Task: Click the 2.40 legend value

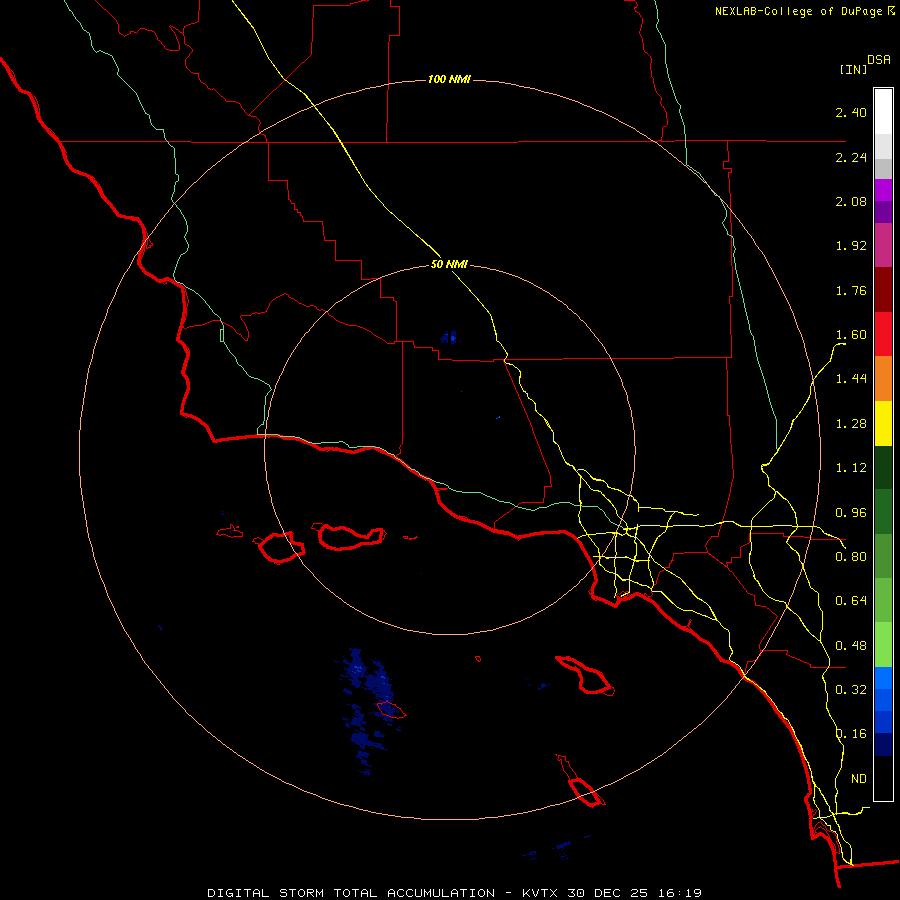Action: 851,112
